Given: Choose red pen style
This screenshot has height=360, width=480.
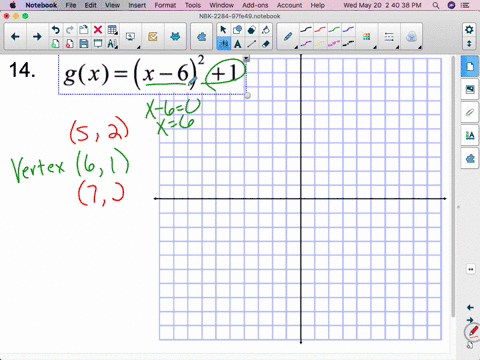Looking at the screenshot, I should point(320,30).
